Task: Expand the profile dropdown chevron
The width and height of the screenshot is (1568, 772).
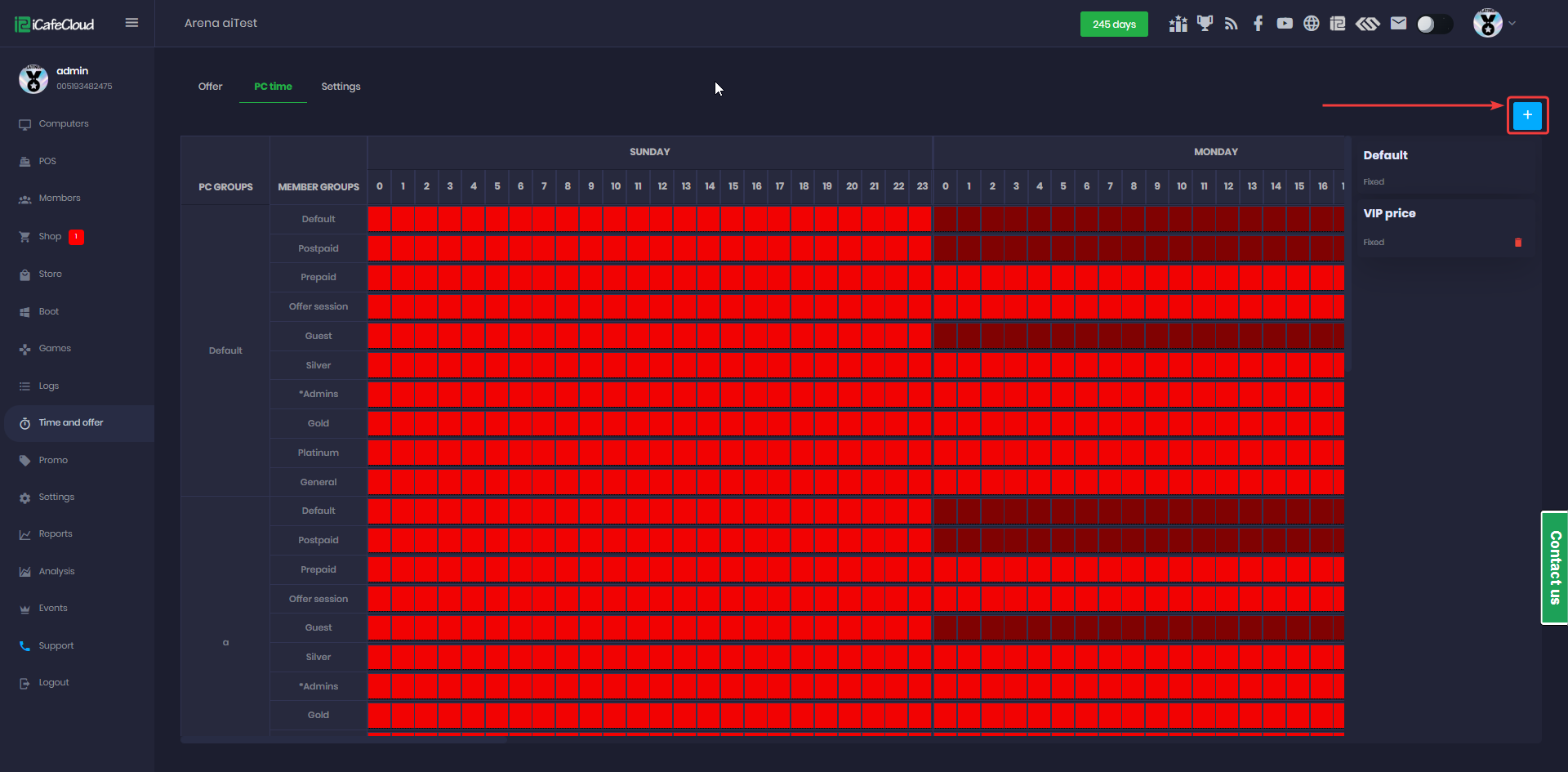Action: point(1512,24)
